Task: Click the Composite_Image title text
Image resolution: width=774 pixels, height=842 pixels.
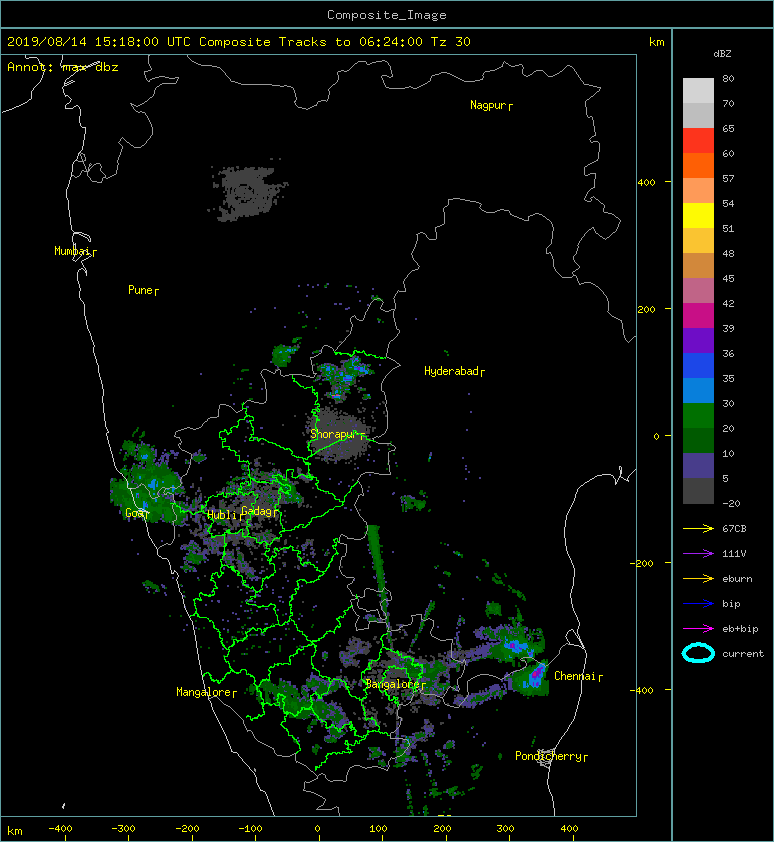Action: coord(387,15)
